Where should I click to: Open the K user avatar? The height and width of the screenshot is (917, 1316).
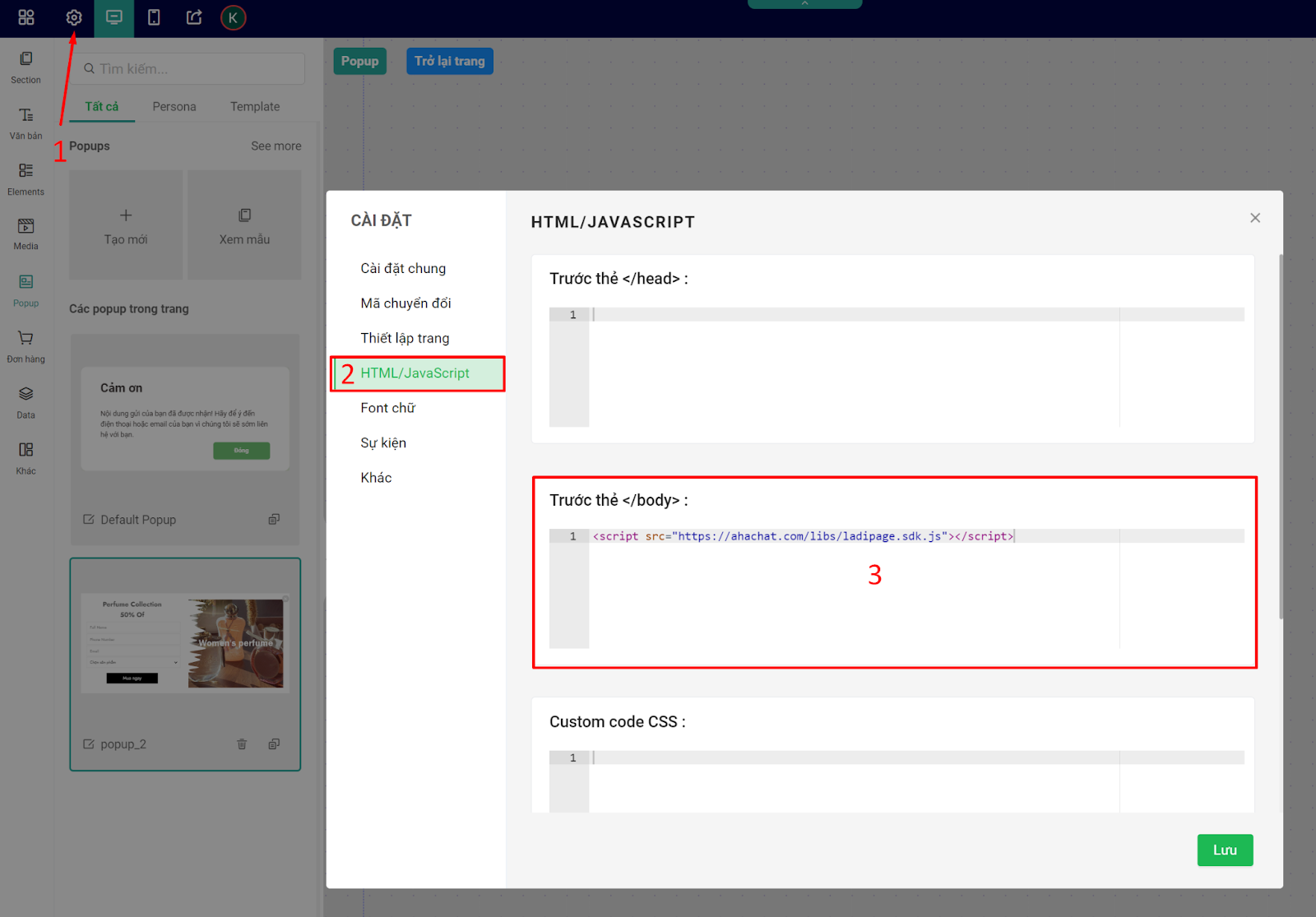[234, 17]
